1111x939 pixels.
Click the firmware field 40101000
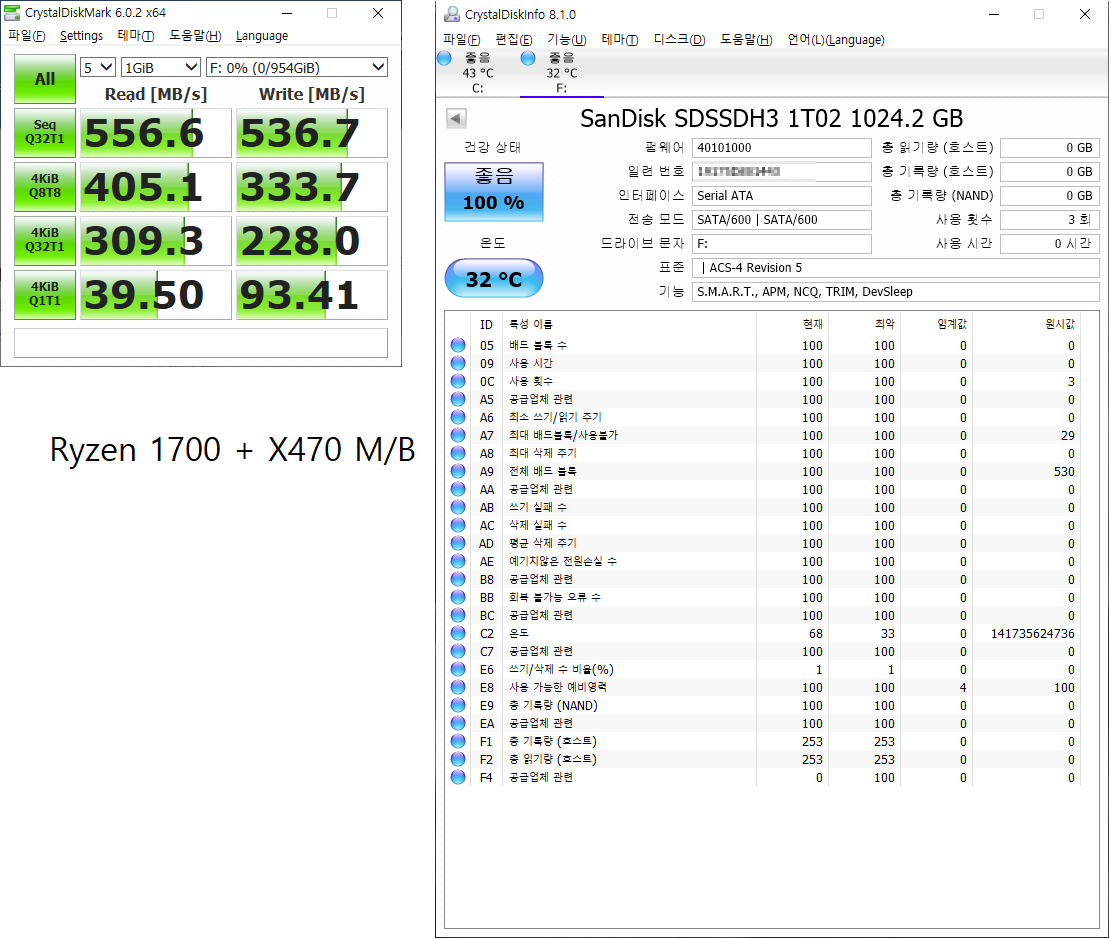[782, 147]
